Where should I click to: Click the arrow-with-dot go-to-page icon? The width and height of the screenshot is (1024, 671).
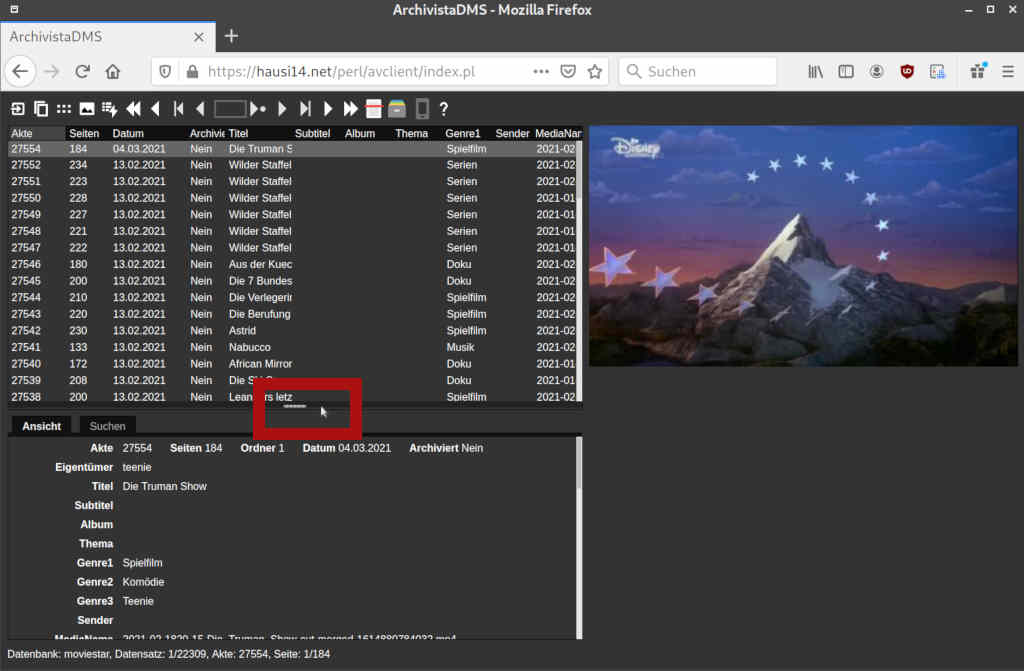[258, 109]
